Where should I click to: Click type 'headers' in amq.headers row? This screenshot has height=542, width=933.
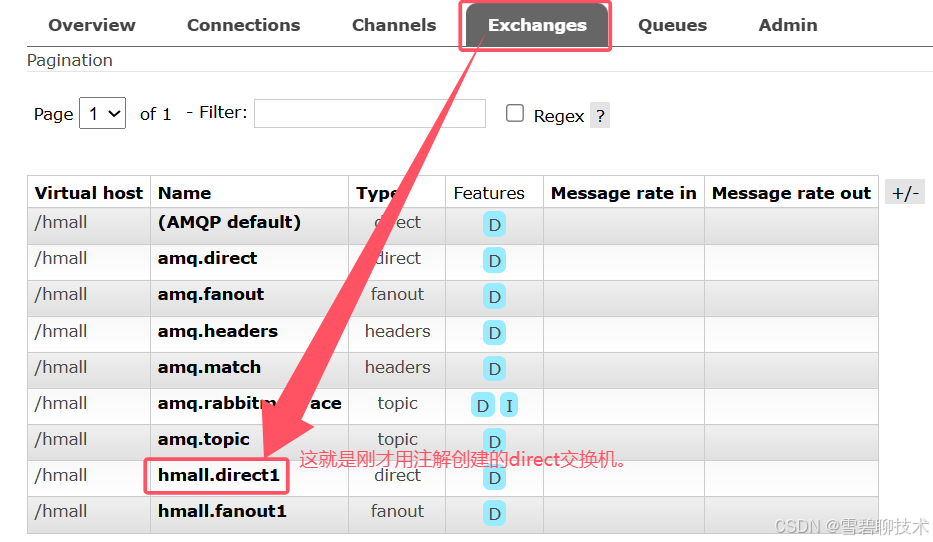[397, 331]
